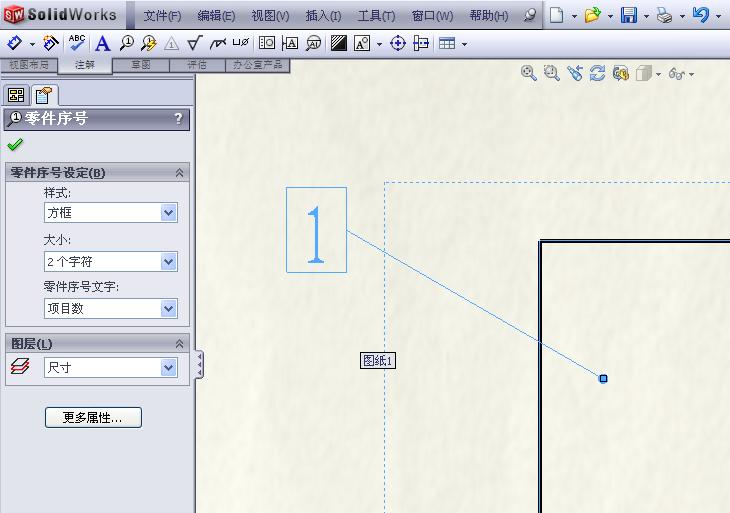Open the FeatureManager design tree tab
The width and height of the screenshot is (730, 513).
pyautogui.click(x=16, y=95)
